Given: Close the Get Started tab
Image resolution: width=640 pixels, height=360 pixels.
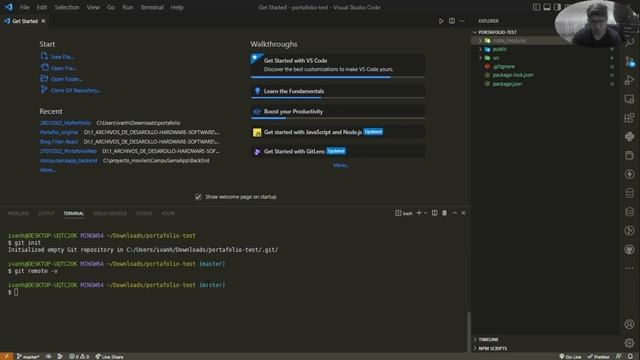Looking at the screenshot, I should (43, 21).
